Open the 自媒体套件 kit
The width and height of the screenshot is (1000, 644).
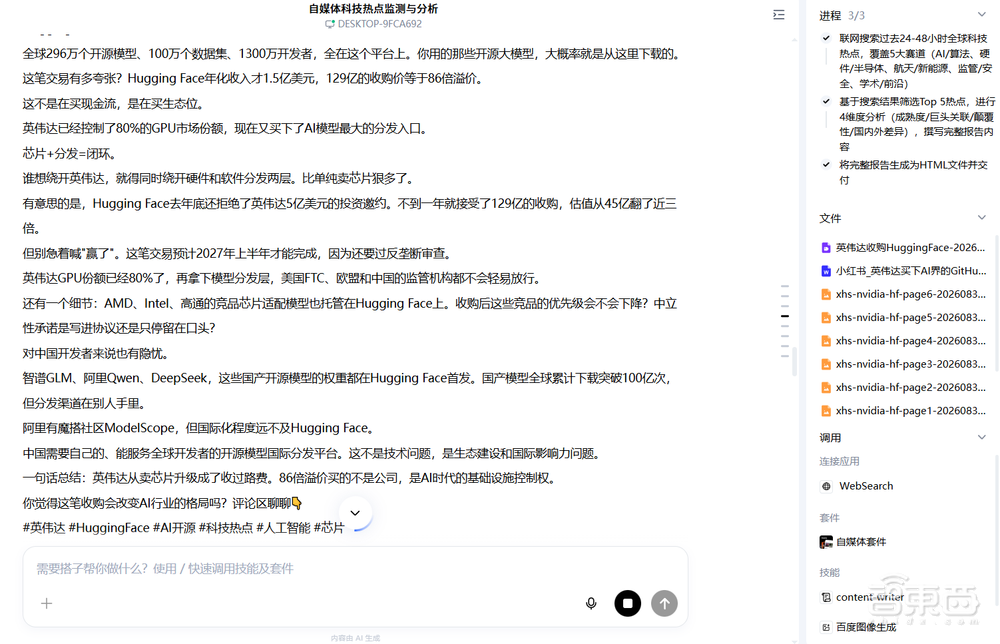[853, 542]
